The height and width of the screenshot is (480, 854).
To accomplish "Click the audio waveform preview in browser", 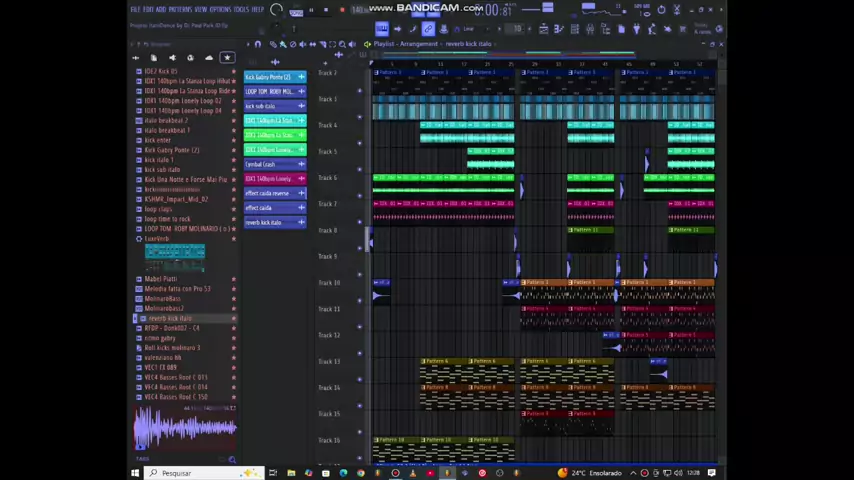I will click(x=185, y=428).
